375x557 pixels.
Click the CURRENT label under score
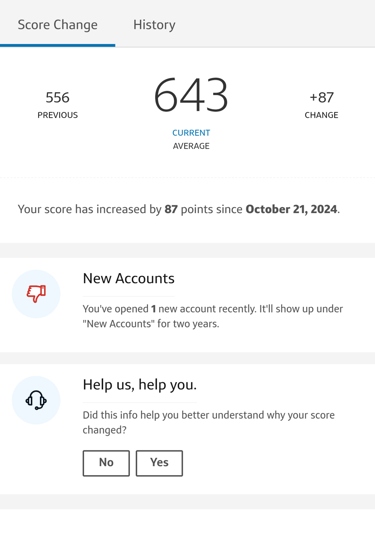click(191, 133)
